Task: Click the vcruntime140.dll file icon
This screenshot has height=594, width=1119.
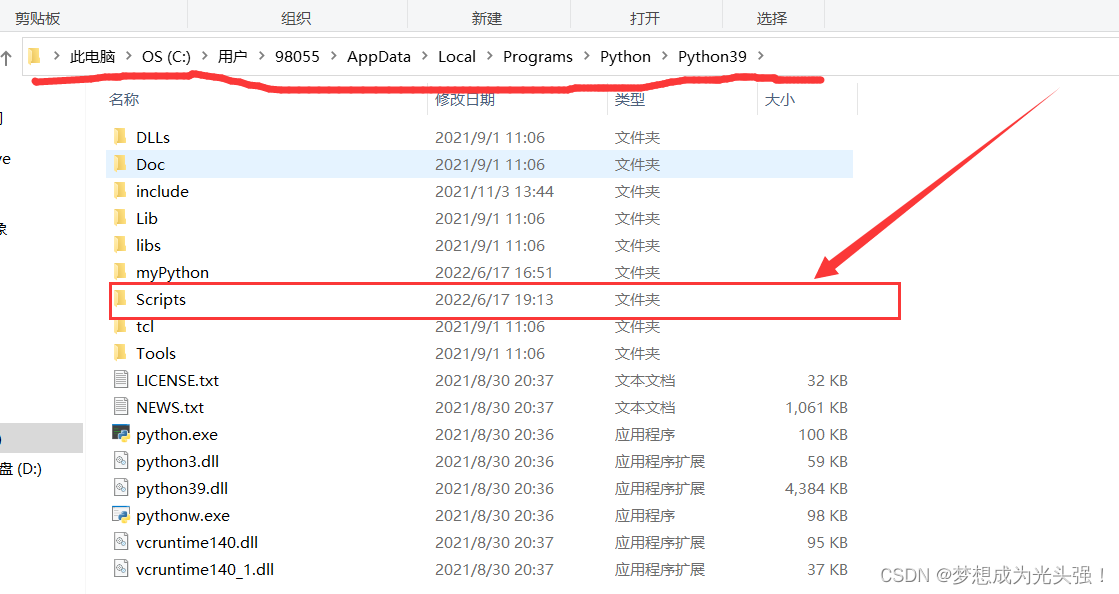Action: (x=121, y=542)
